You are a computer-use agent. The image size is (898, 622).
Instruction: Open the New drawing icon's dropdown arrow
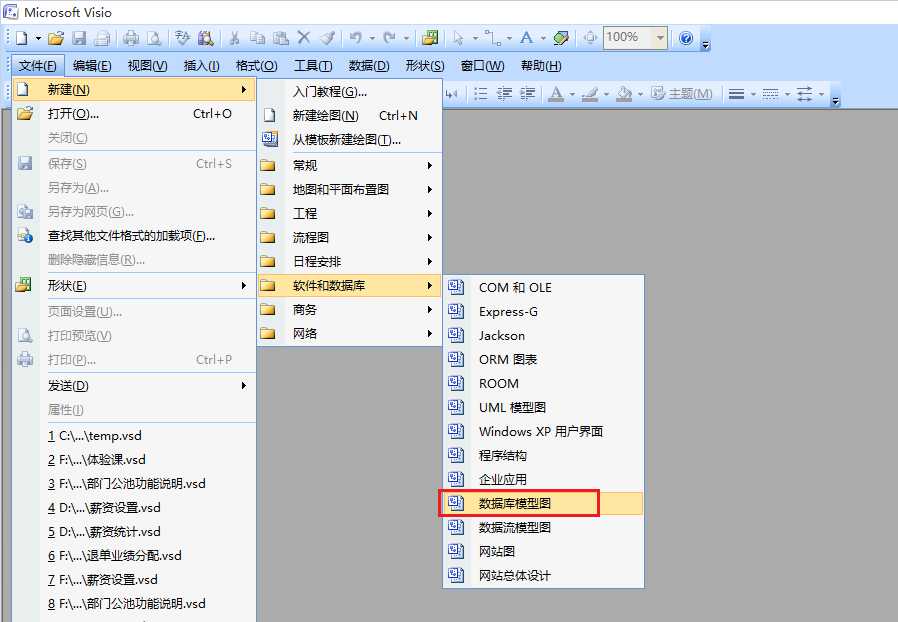click(x=38, y=38)
